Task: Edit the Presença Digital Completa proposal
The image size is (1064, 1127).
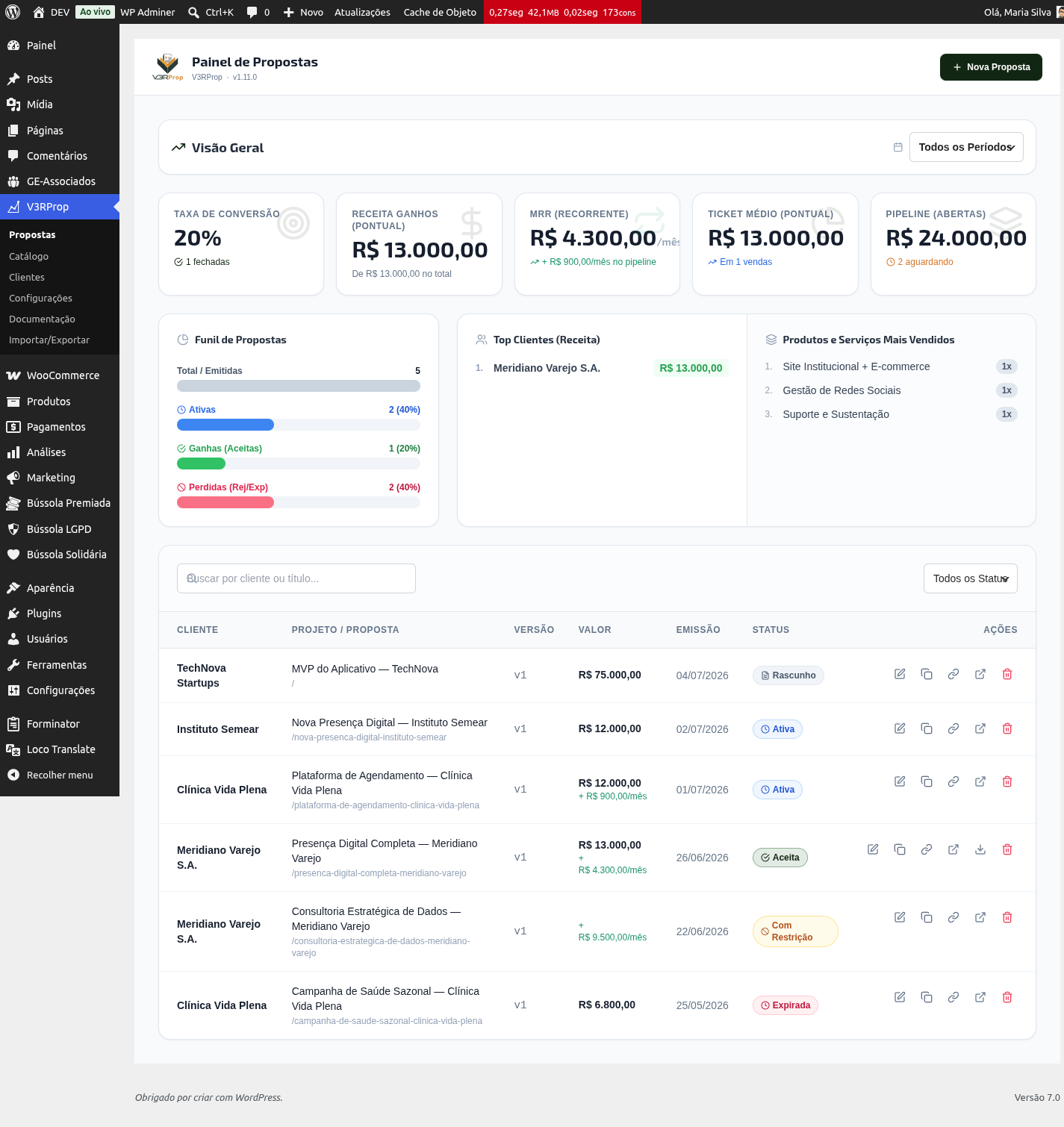Action: (873, 849)
